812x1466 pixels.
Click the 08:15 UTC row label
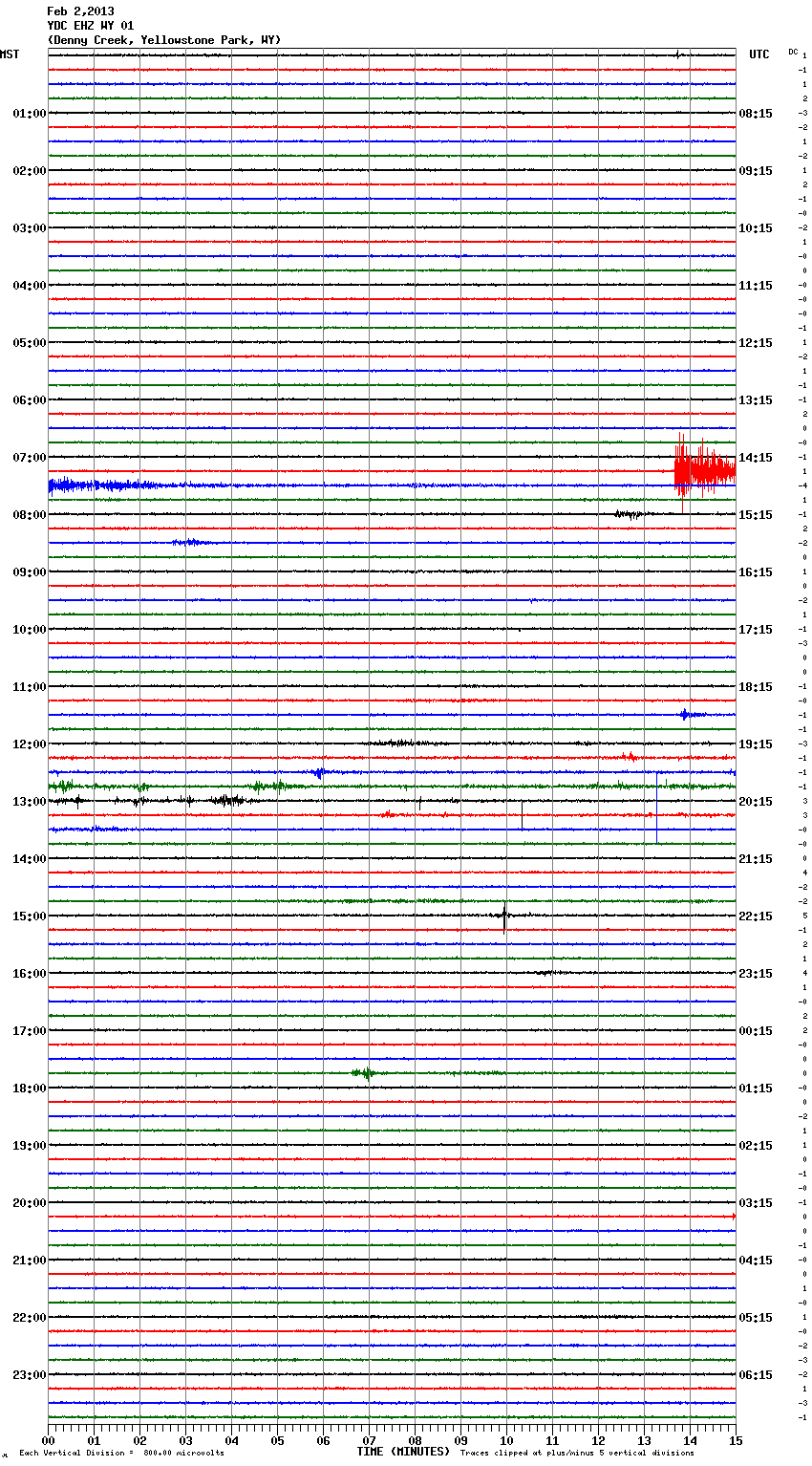coord(756,114)
